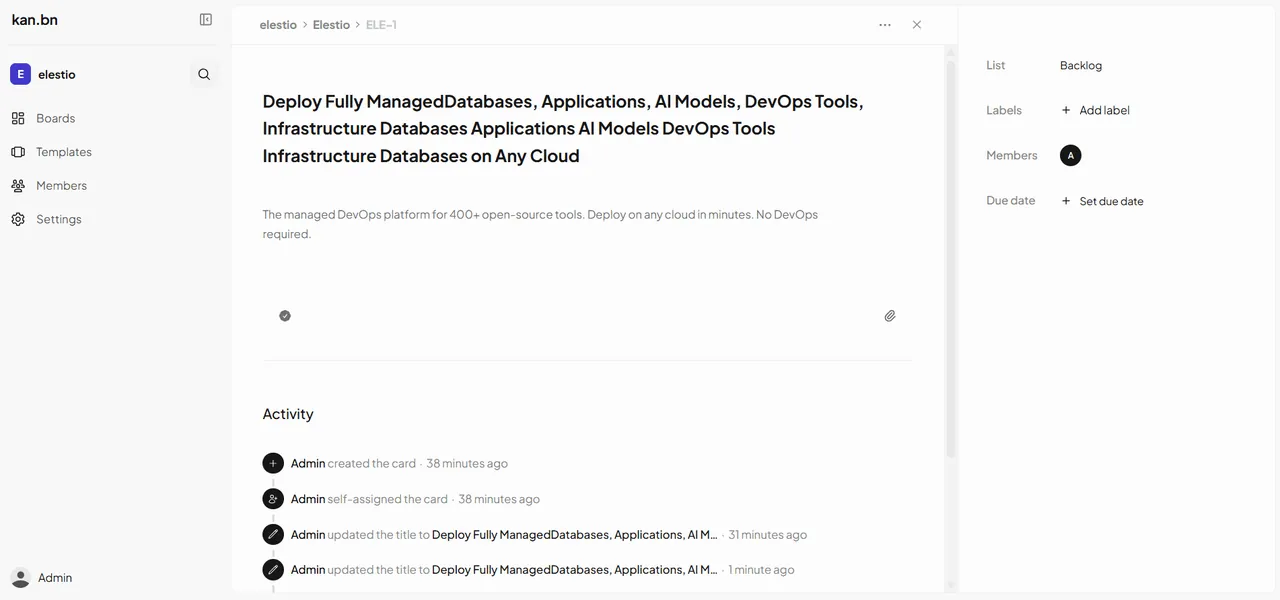Edit the card title starting with Deploy Fully
Screen dimensions: 1280x600
[563, 129]
